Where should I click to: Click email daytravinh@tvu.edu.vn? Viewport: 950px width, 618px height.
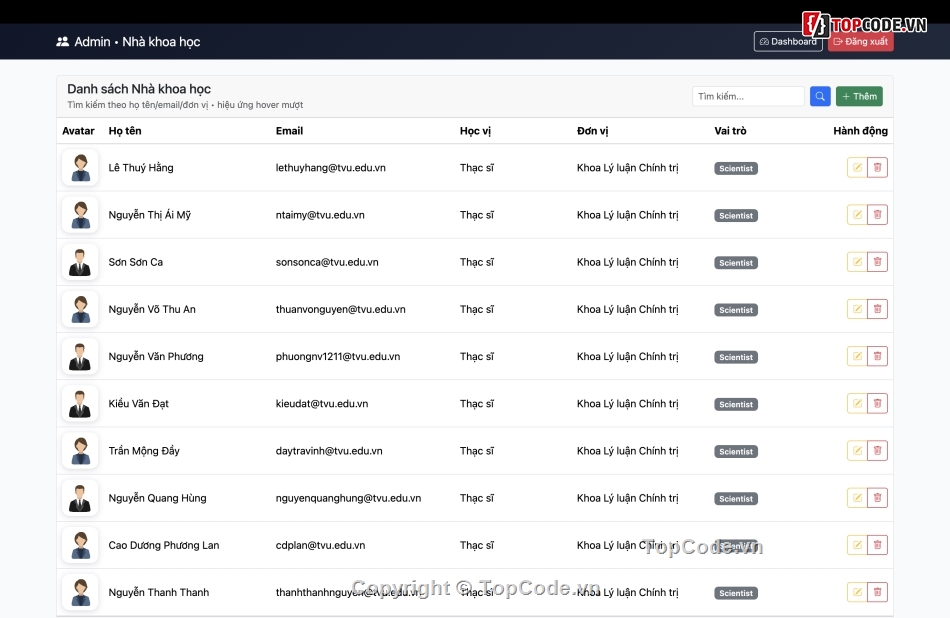click(329, 451)
